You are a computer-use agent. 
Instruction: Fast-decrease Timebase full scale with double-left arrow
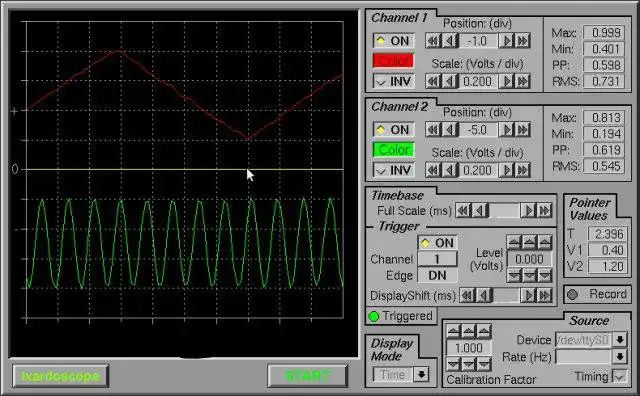[463, 210]
